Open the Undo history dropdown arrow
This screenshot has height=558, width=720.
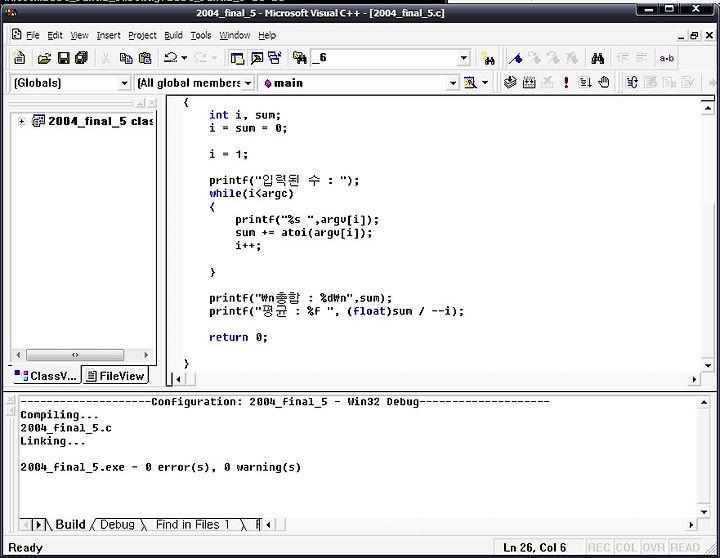[184, 58]
